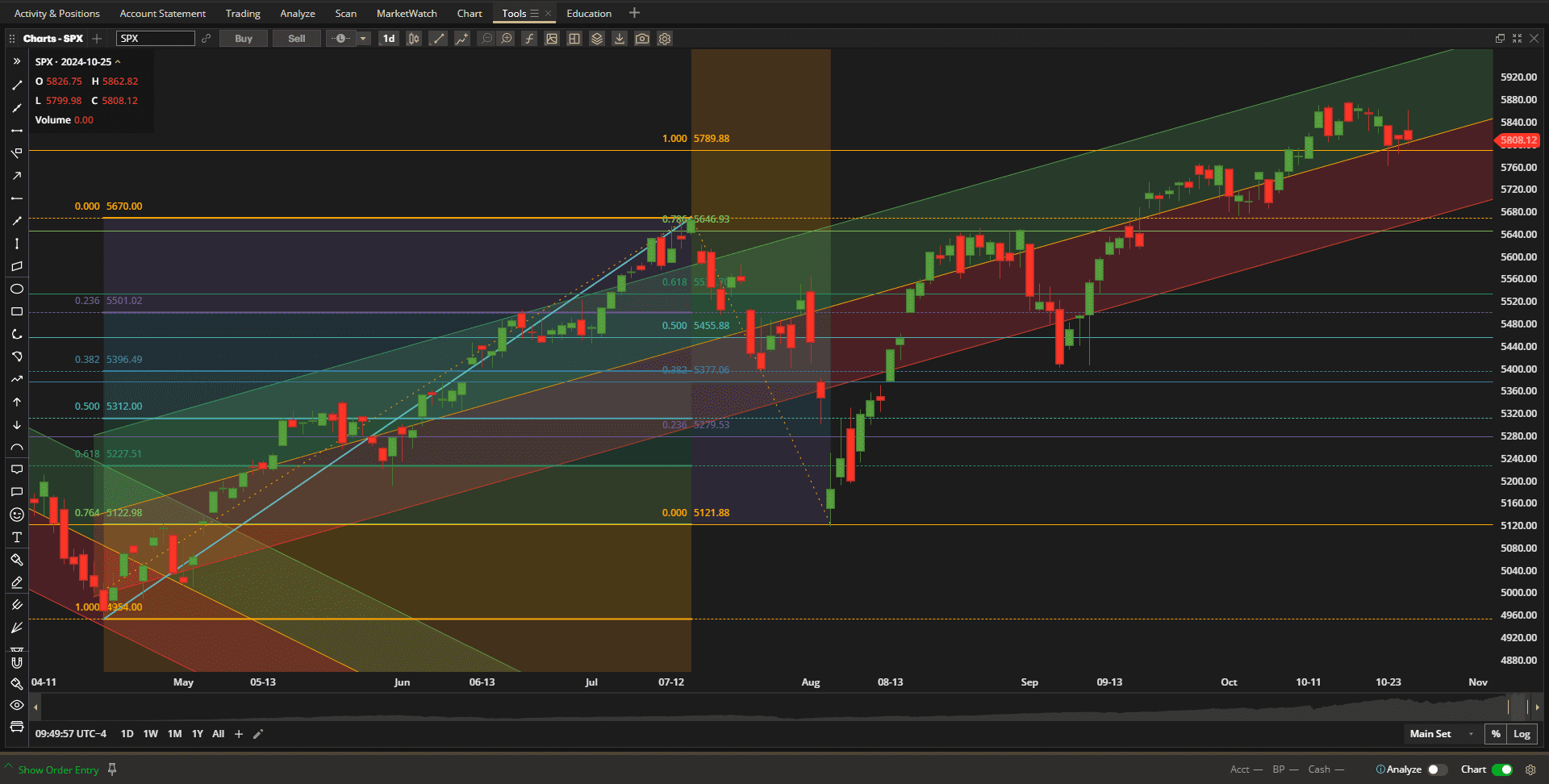The height and width of the screenshot is (784, 1549).
Task: Select the up arrow marker tool
Action: (x=17, y=402)
